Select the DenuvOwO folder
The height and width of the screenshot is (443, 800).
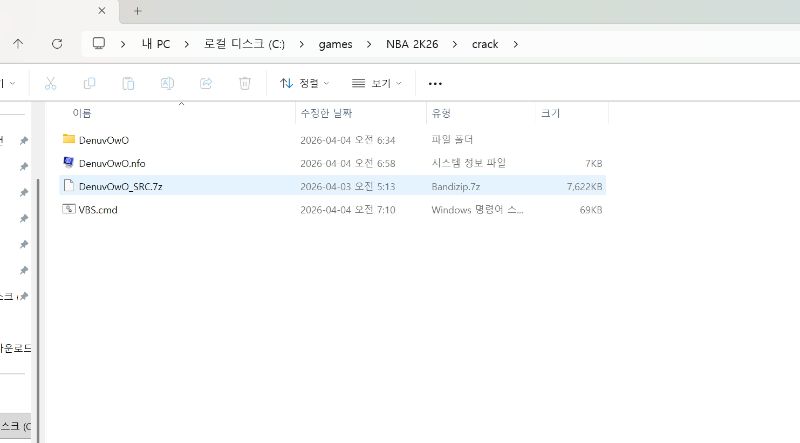pos(103,140)
